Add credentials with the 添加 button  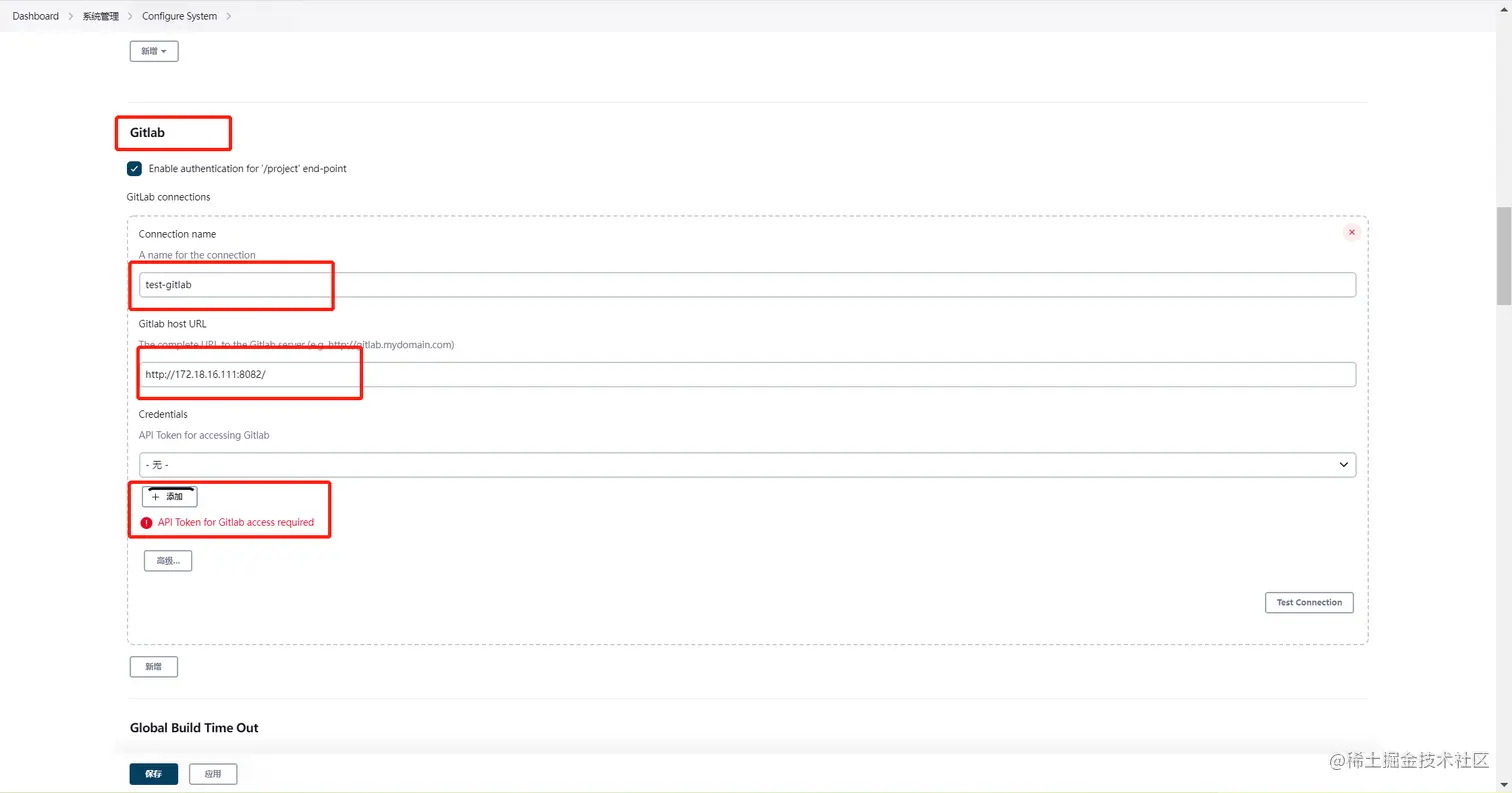(x=168, y=497)
